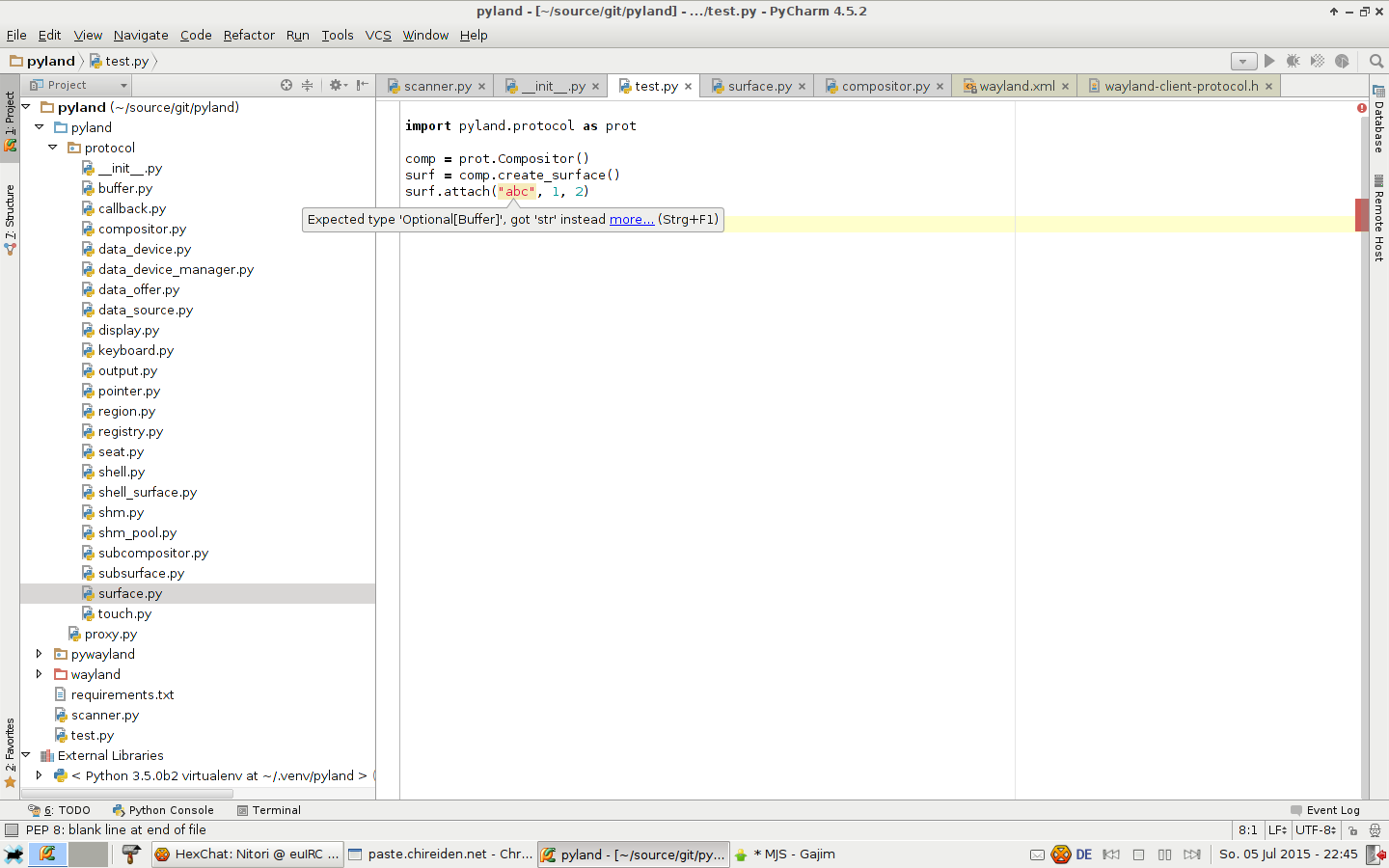The width and height of the screenshot is (1389, 868).
Task: Open Project panel gear settings
Action: (336, 85)
